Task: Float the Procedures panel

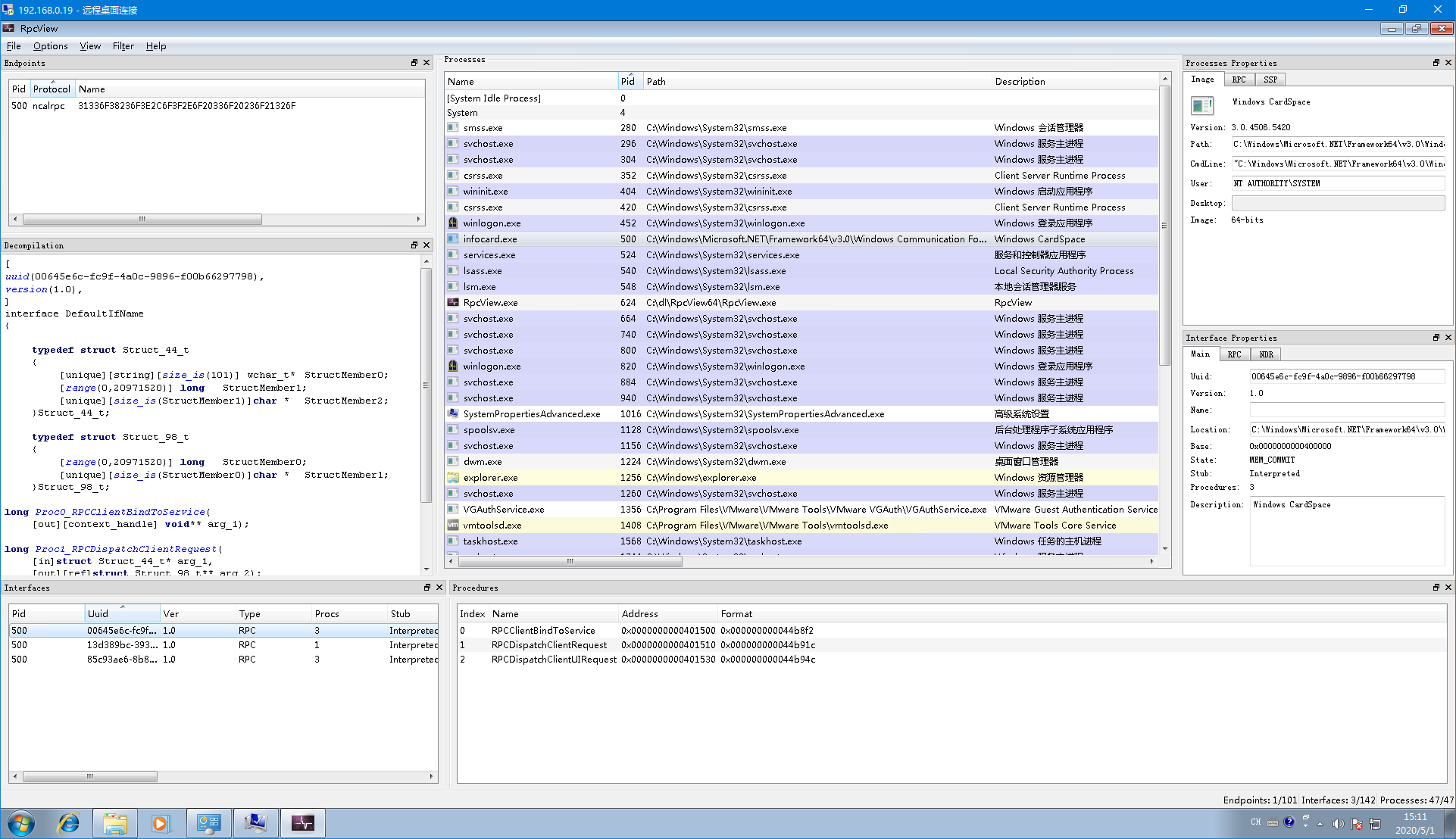Action: 1436,588
